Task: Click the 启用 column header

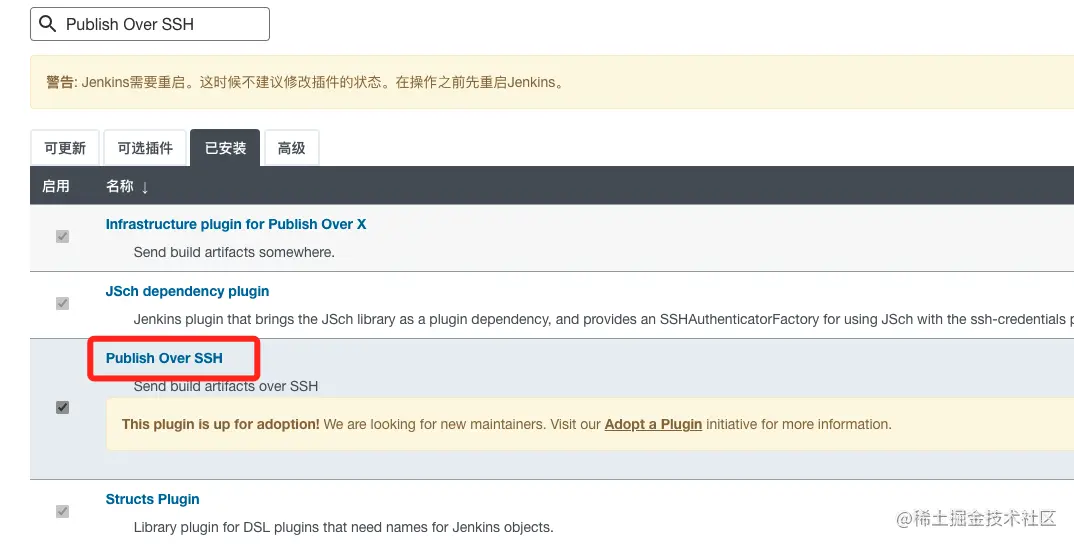Action: [x=55, y=186]
